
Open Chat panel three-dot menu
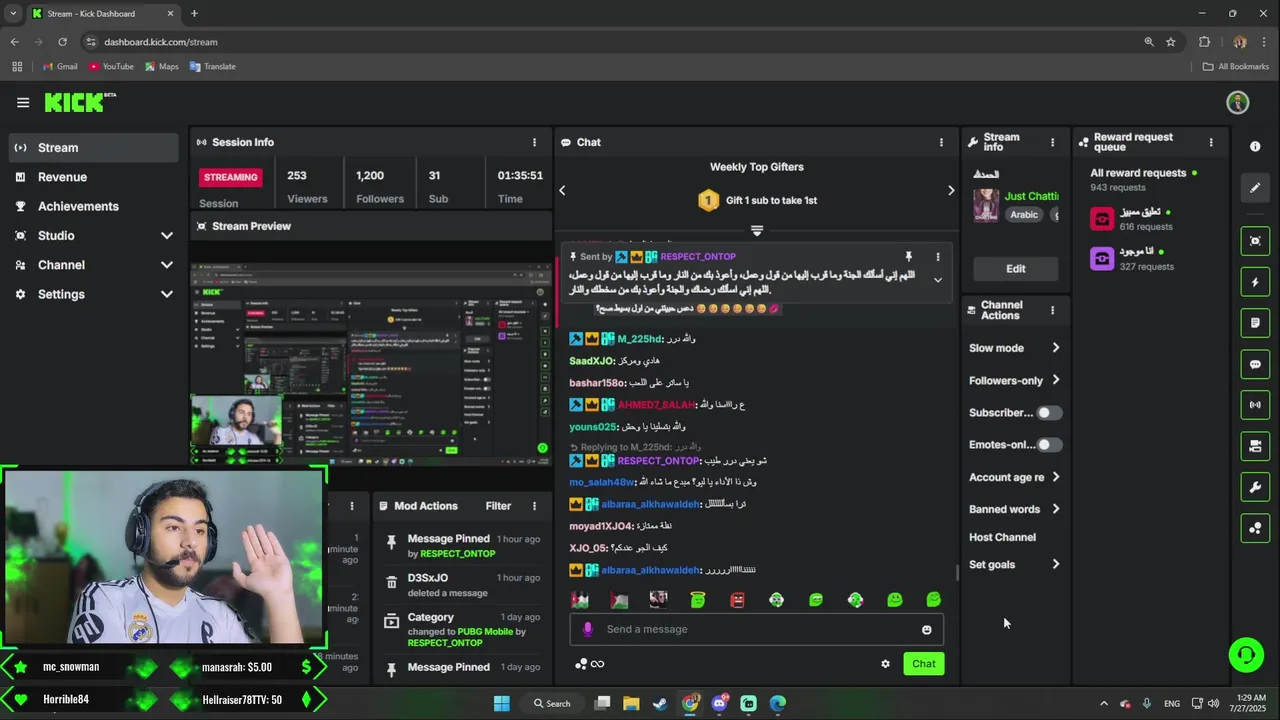(941, 142)
